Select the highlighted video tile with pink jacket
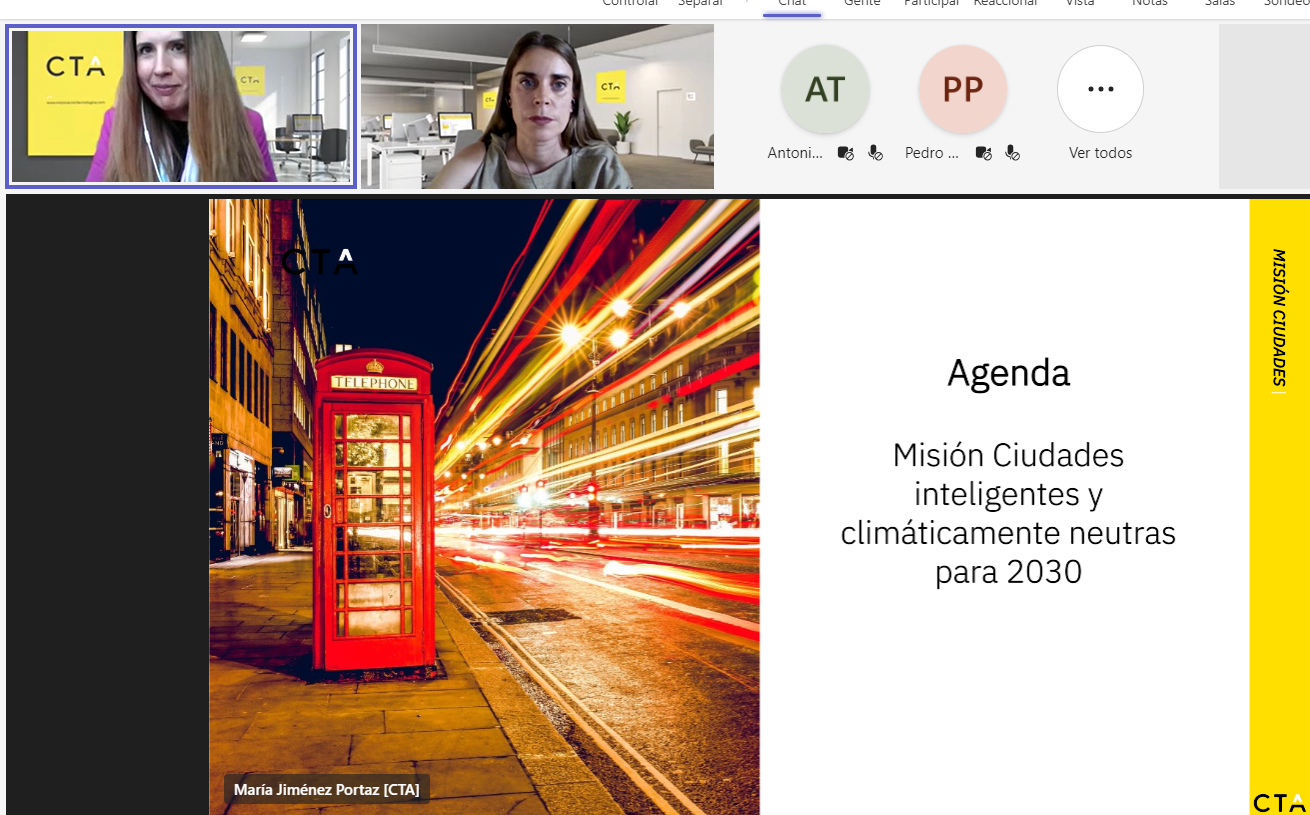Image resolution: width=1310 pixels, height=815 pixels. [x=181, y=106]
